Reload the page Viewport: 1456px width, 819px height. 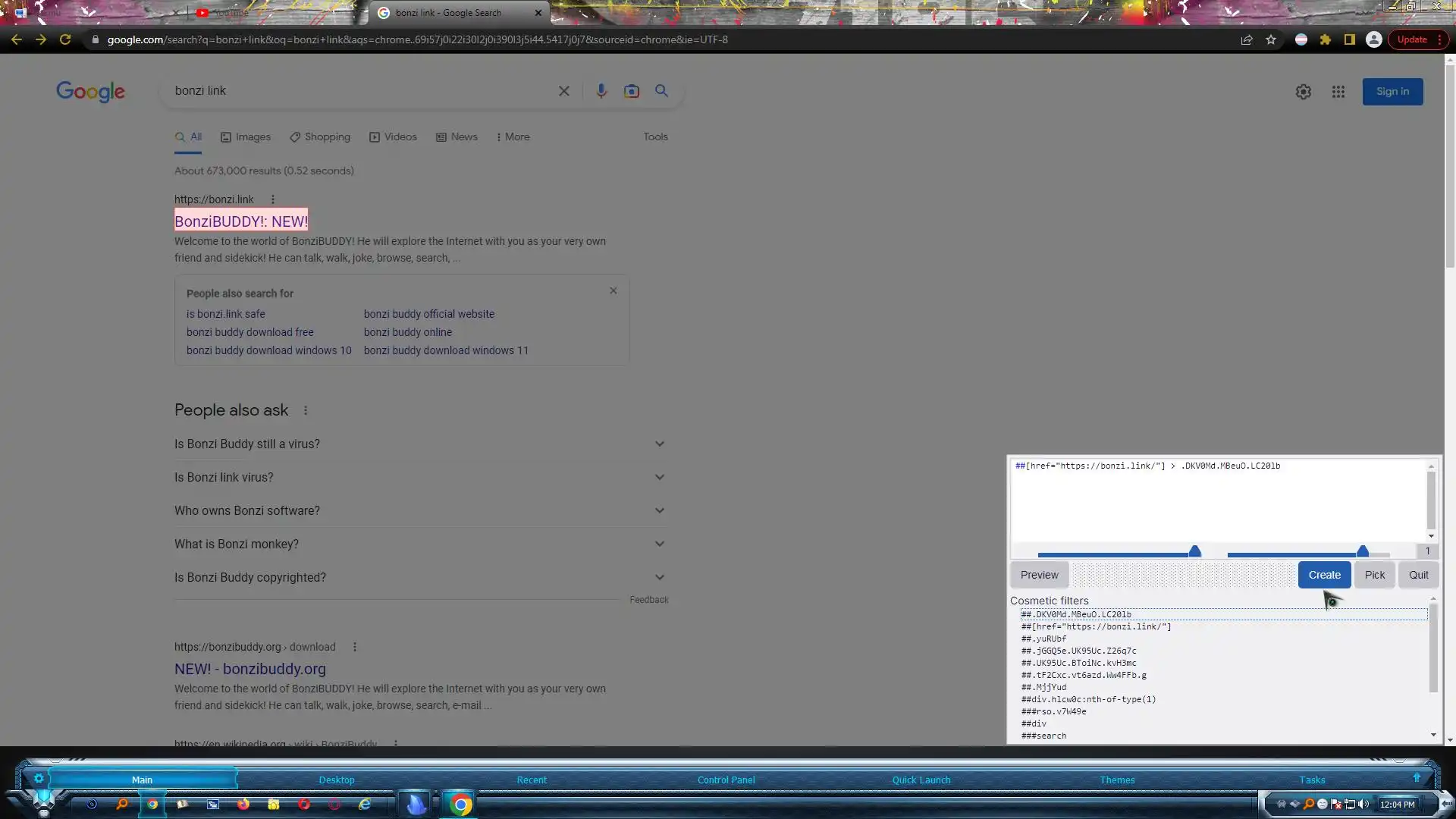click(65, 39)
